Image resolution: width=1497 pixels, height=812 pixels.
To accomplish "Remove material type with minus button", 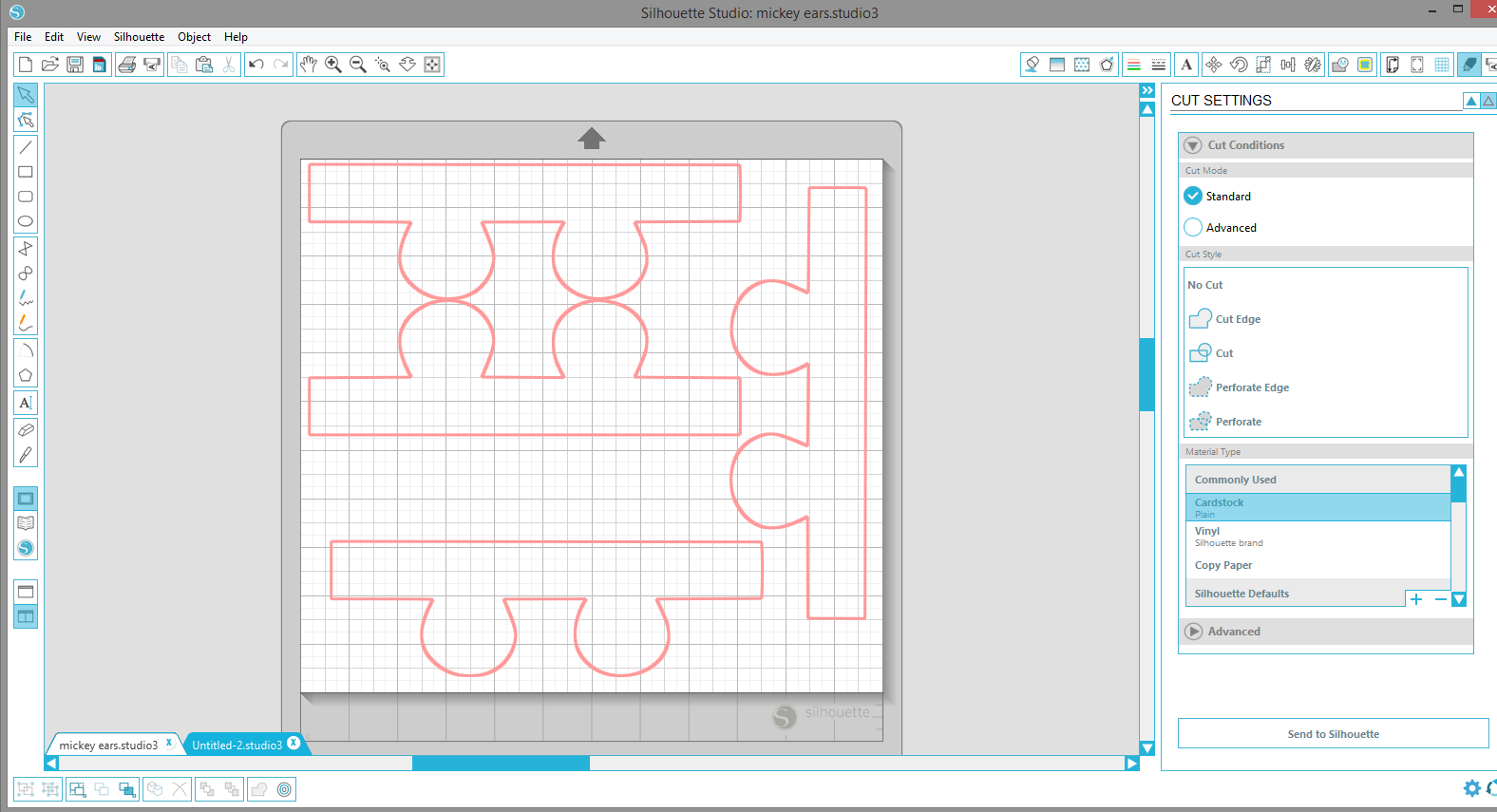I will 1440,599.
